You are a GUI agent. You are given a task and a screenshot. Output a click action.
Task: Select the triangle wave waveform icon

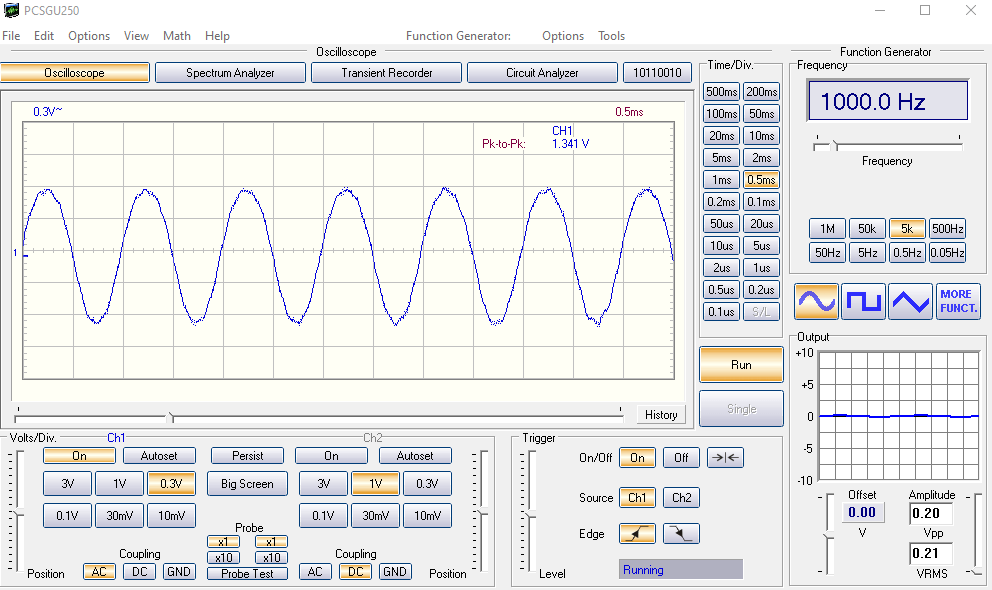pos(910,301)
